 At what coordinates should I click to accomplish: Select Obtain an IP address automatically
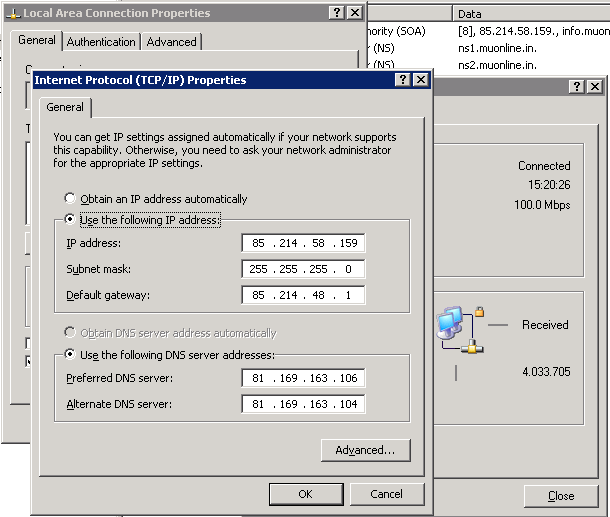coord(156,199)
